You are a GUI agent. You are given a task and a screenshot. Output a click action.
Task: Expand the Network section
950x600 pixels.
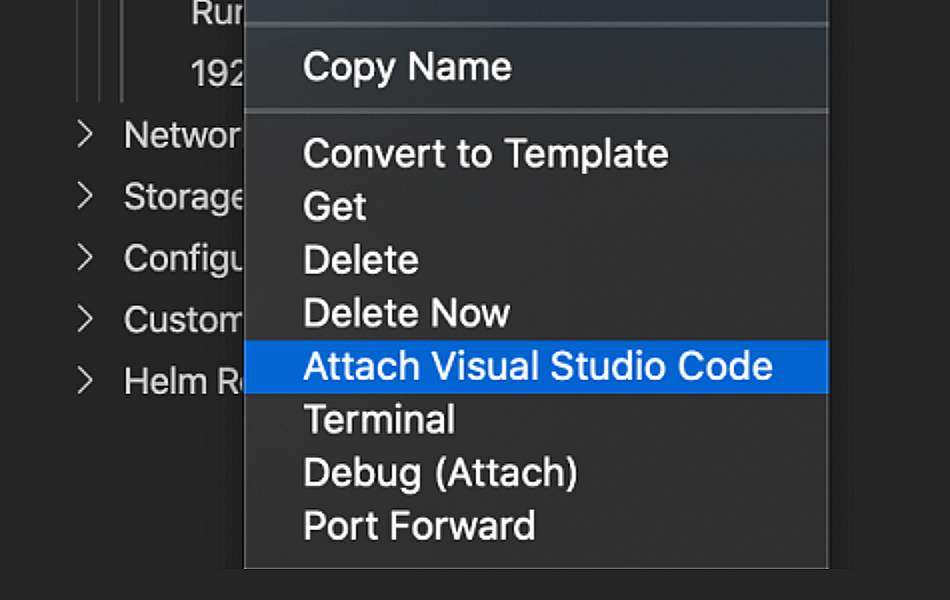[x=85, y=134]
